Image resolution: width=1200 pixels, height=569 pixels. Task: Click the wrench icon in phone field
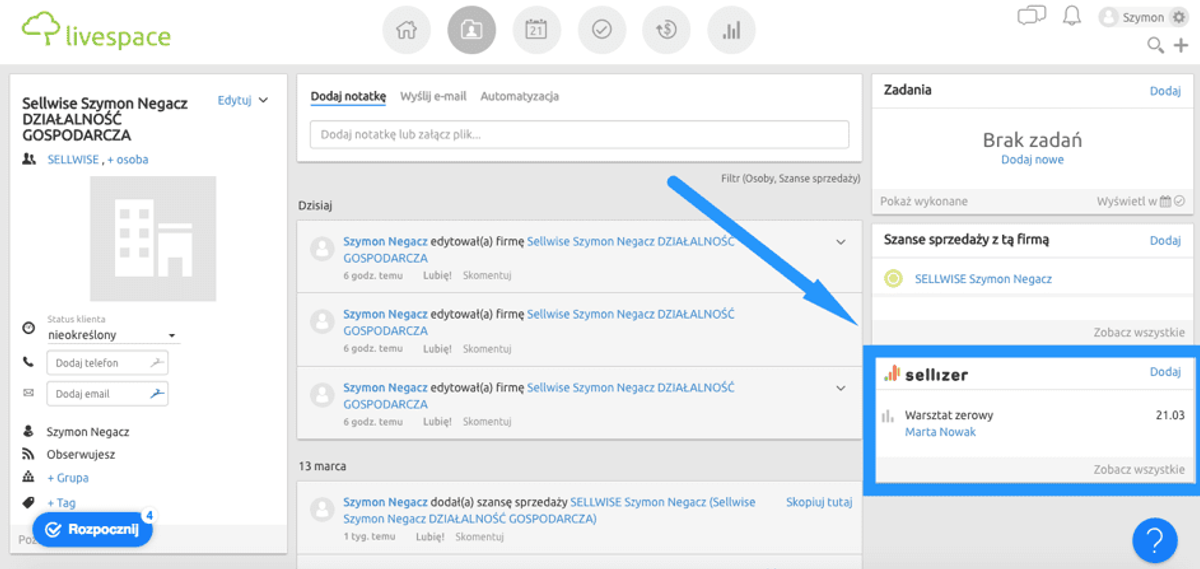pyautogui.click(x=157, y=363)
